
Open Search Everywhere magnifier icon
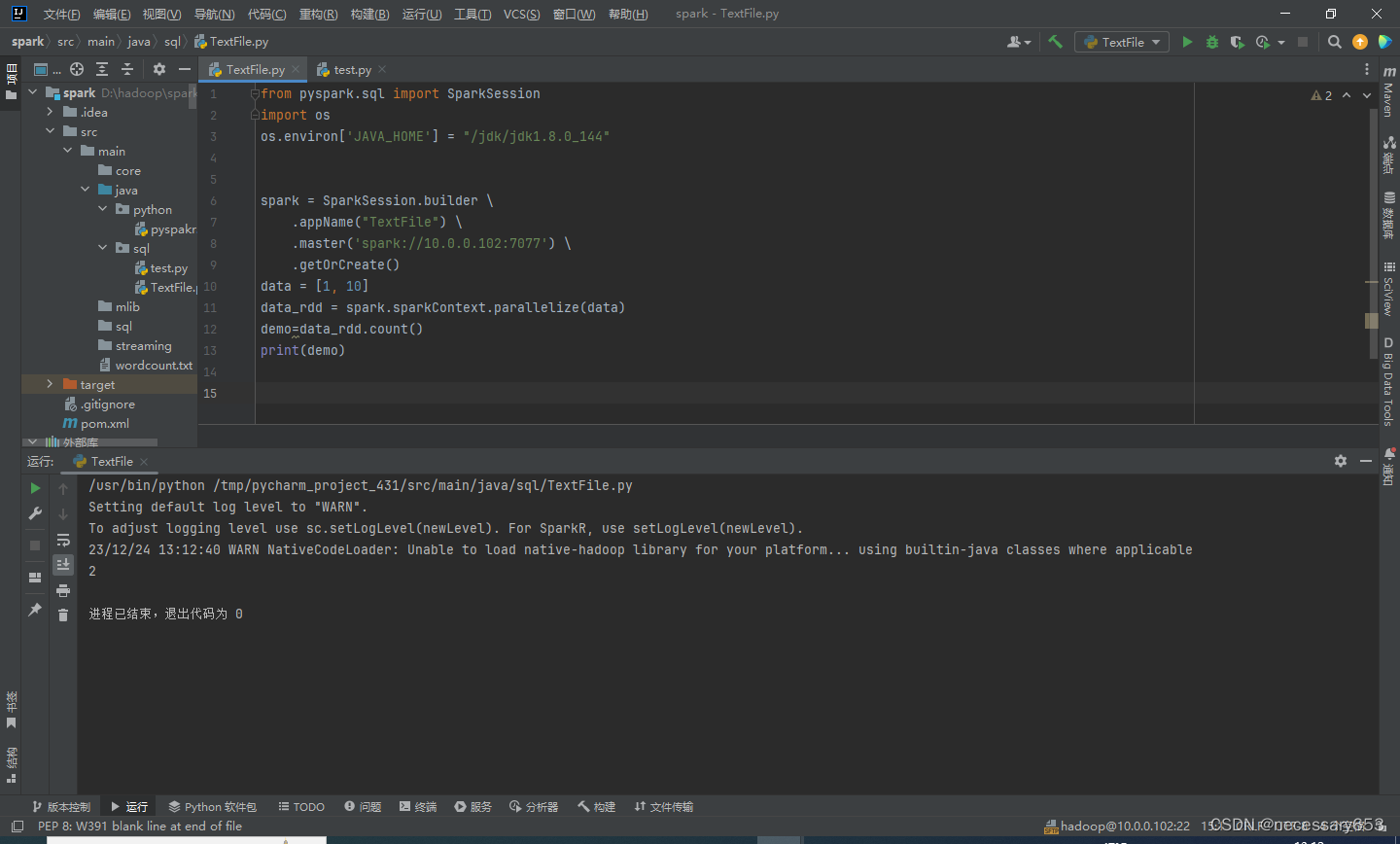1335,42
